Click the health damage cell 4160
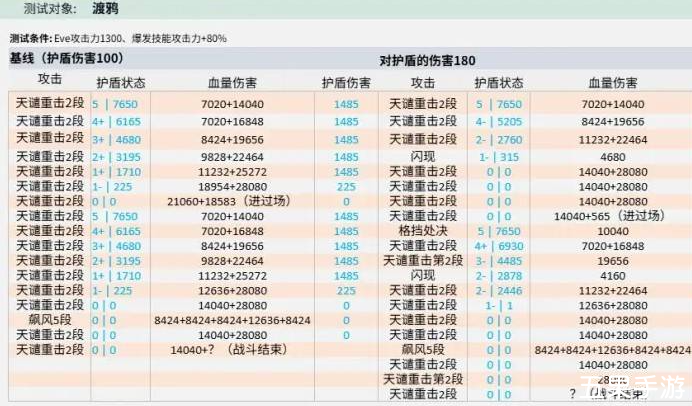692x406 pixels. pyautogui.click(x=613, y=276)
